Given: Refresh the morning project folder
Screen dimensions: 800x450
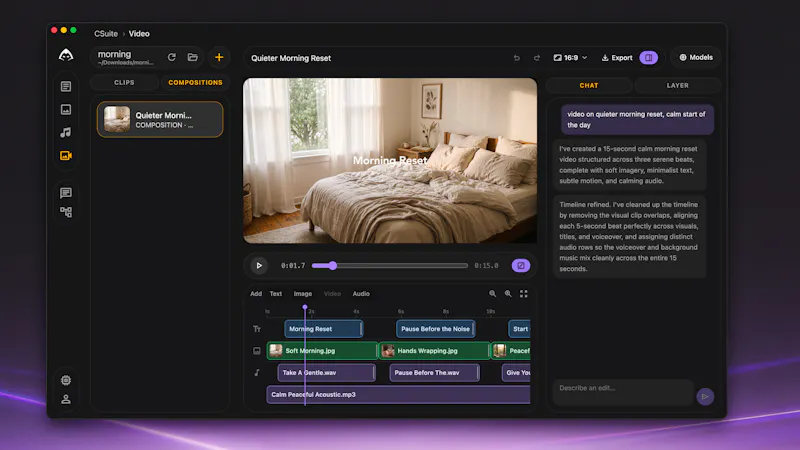Looking at the screenshot, I should [171, 57].
